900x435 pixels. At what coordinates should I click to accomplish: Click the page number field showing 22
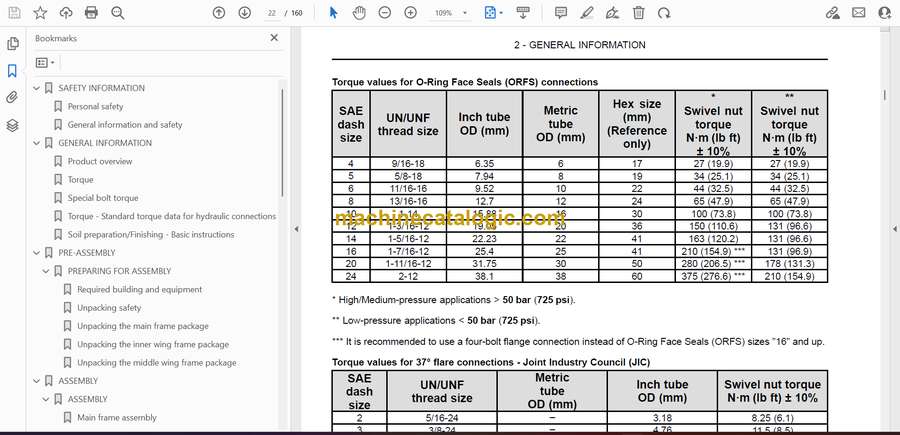pos(272,13)
